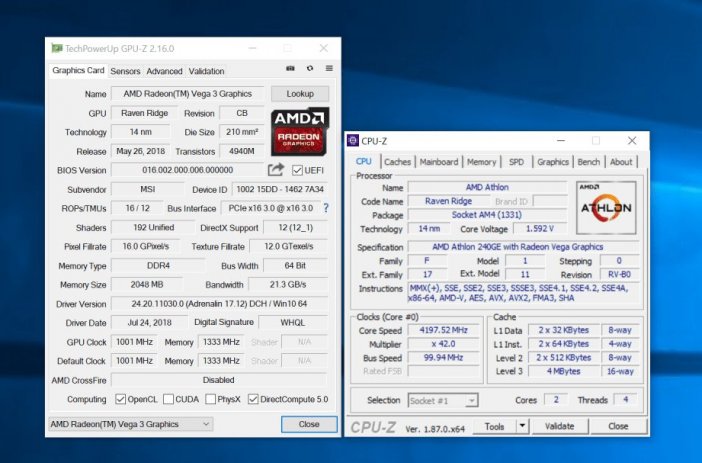
Task: Switch to the GPU-Z Validation tab
Action: pyautogui.click(x=206, y=71)
